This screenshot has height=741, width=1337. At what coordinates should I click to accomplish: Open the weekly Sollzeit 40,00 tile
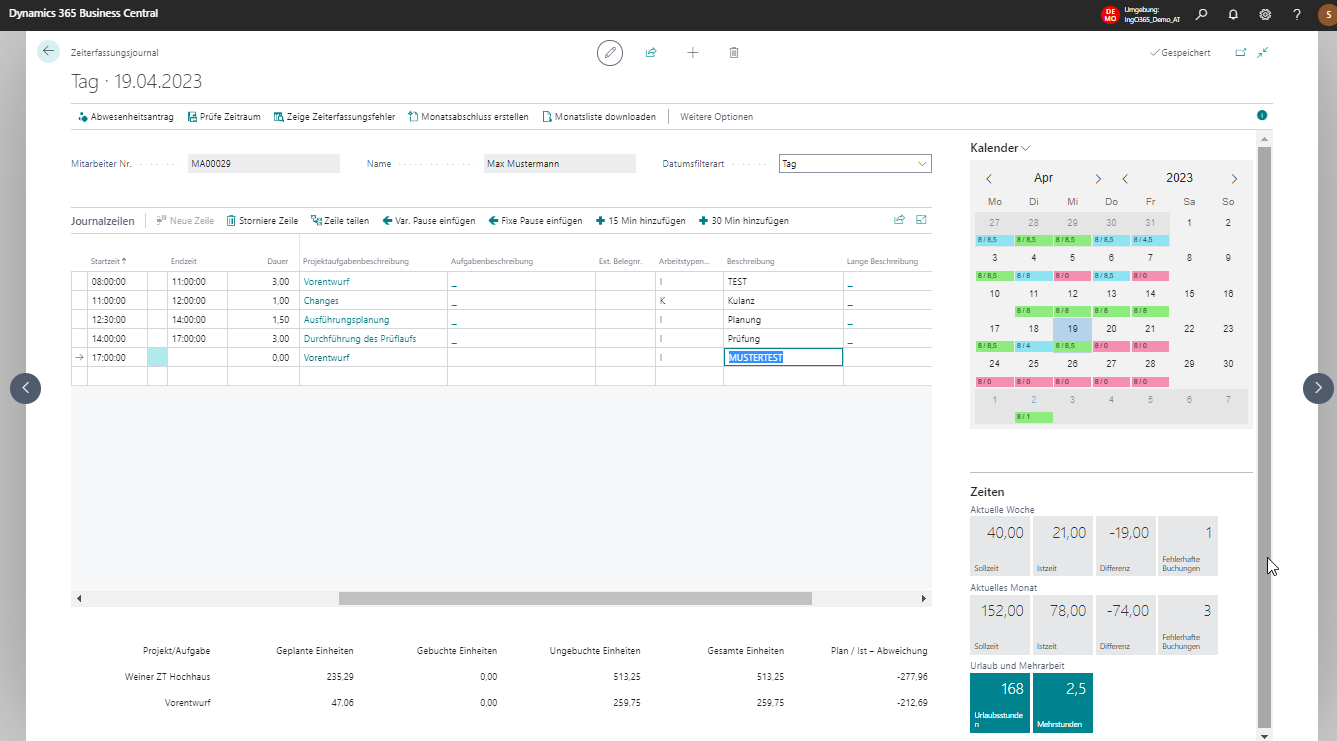point(1000,546)
